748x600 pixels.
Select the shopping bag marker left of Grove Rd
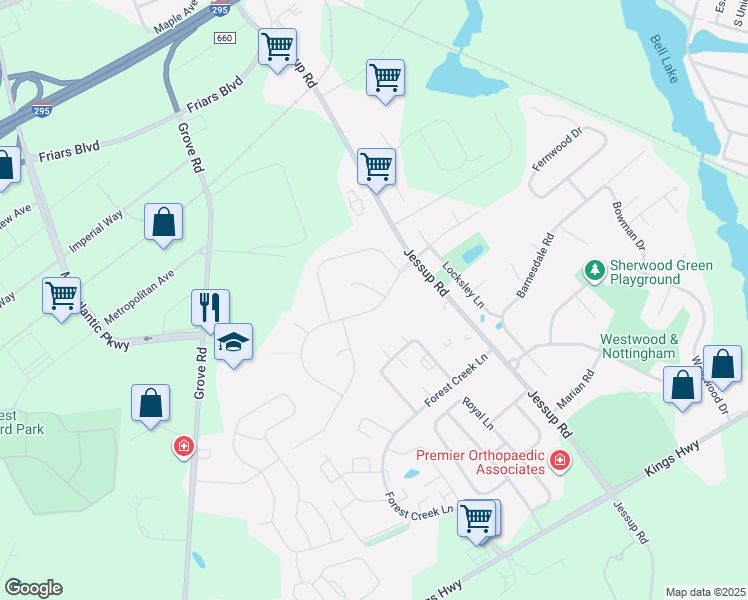click(x=151, y=405)
